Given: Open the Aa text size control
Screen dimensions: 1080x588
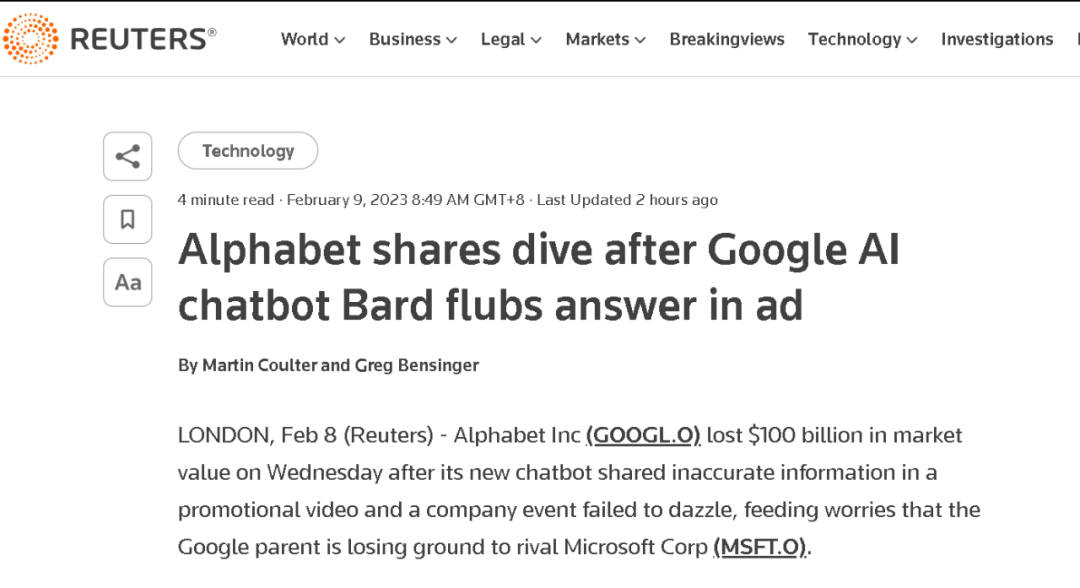Looking at the screenshot, I should pyautogui.click(x=128, y=282).
